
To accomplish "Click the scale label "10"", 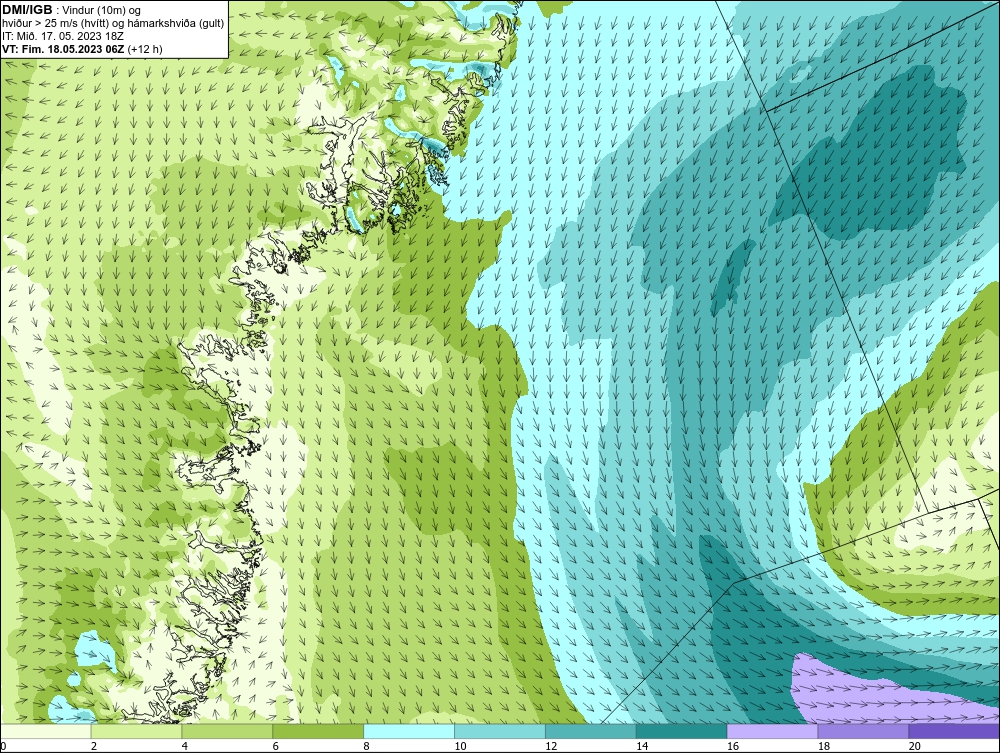I will click(x=460, y=746).
